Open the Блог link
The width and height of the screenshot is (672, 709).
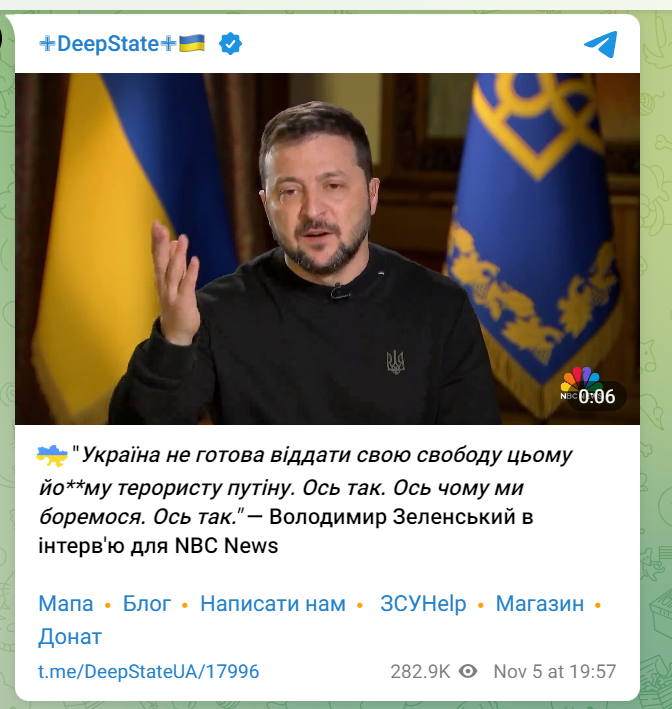[x=147, y=604]
